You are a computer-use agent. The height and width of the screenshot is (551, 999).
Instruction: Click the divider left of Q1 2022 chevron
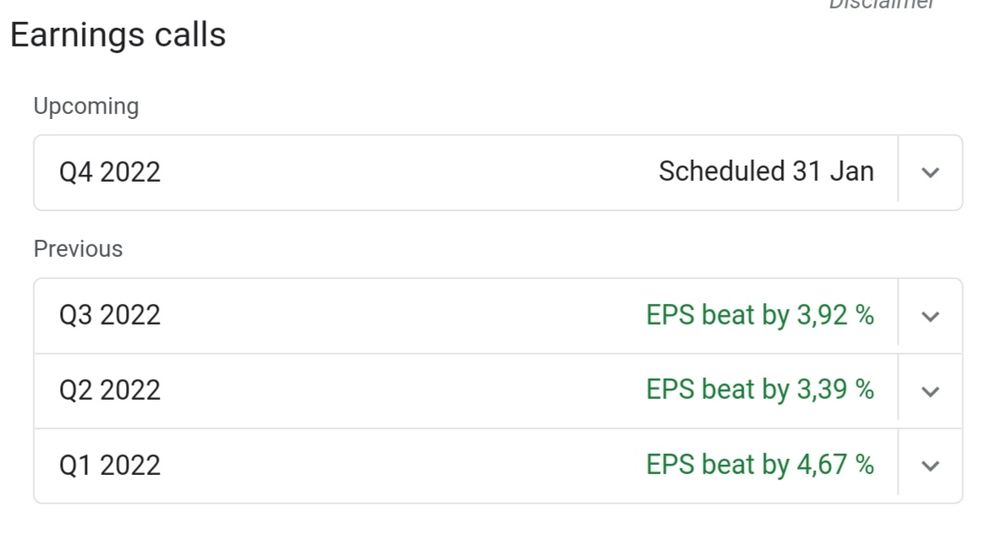[x=898, y=465]
